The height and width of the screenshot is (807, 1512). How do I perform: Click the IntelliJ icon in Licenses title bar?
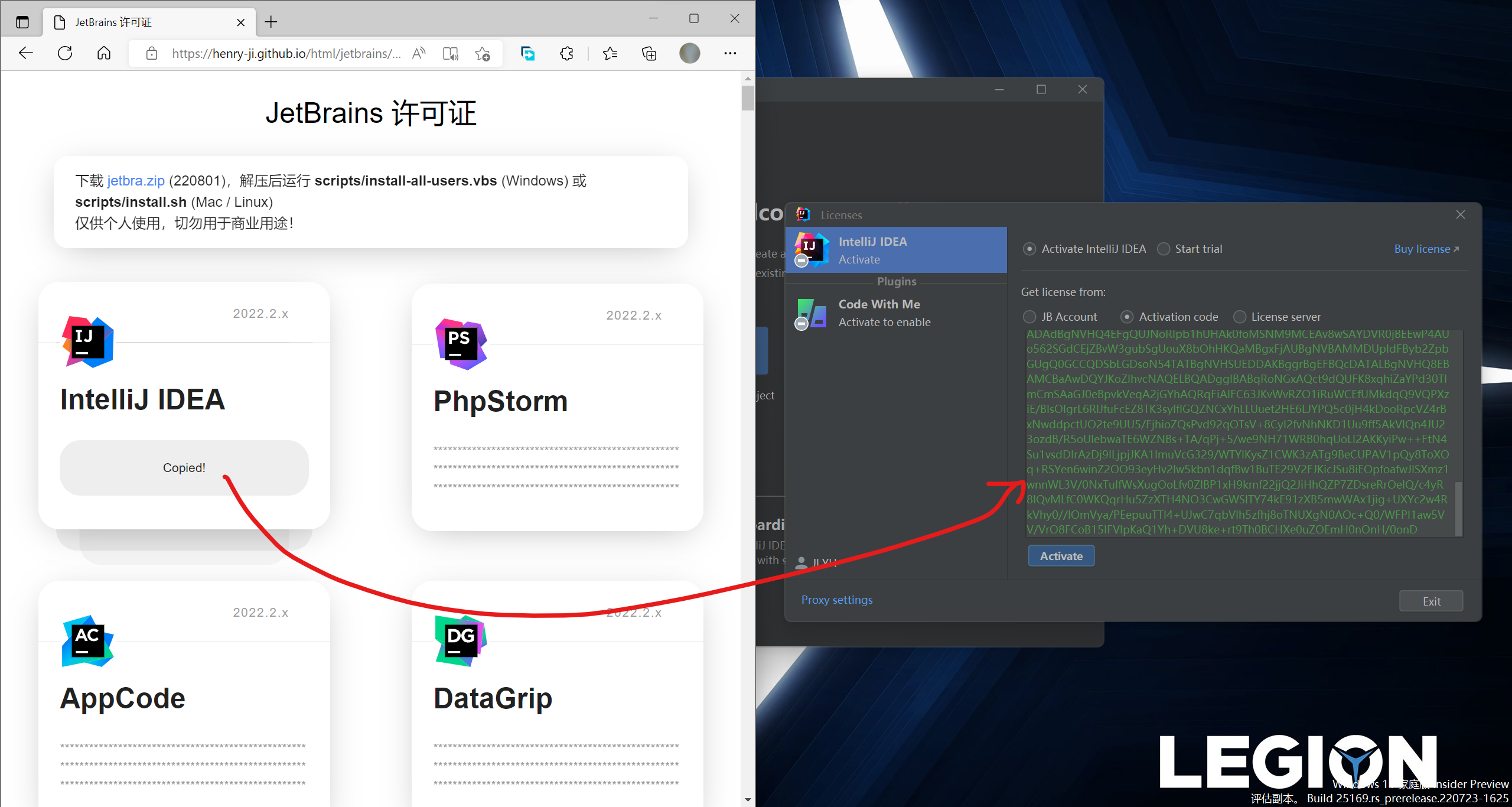pos(803,214)
